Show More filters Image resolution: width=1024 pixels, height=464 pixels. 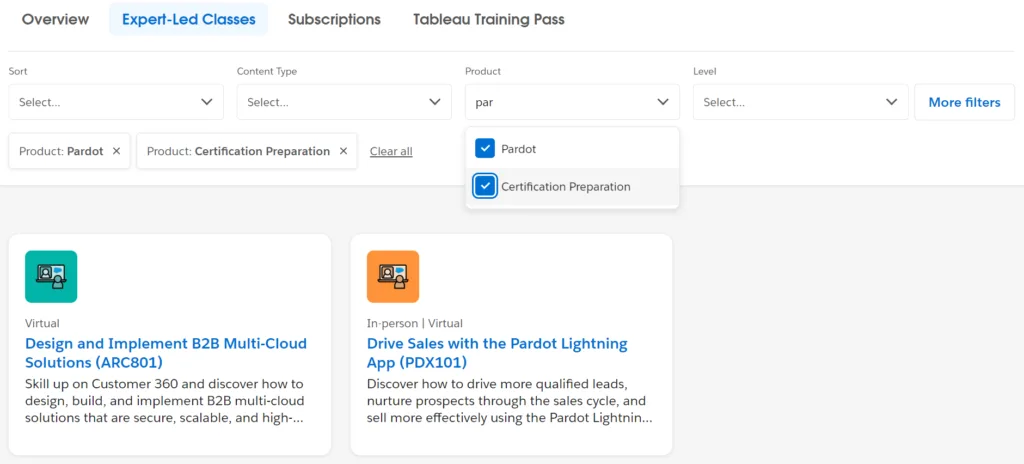pos(965,102)
